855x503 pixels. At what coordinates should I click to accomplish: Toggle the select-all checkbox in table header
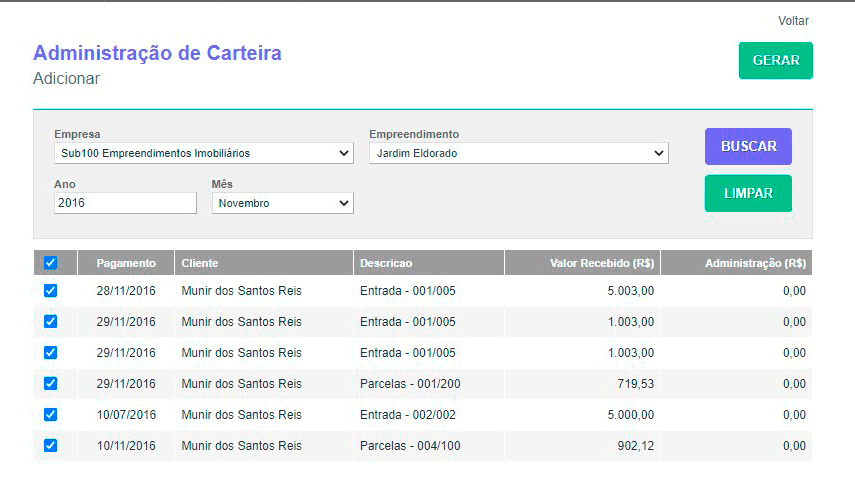pyautogui.click(x=51, y=263)
